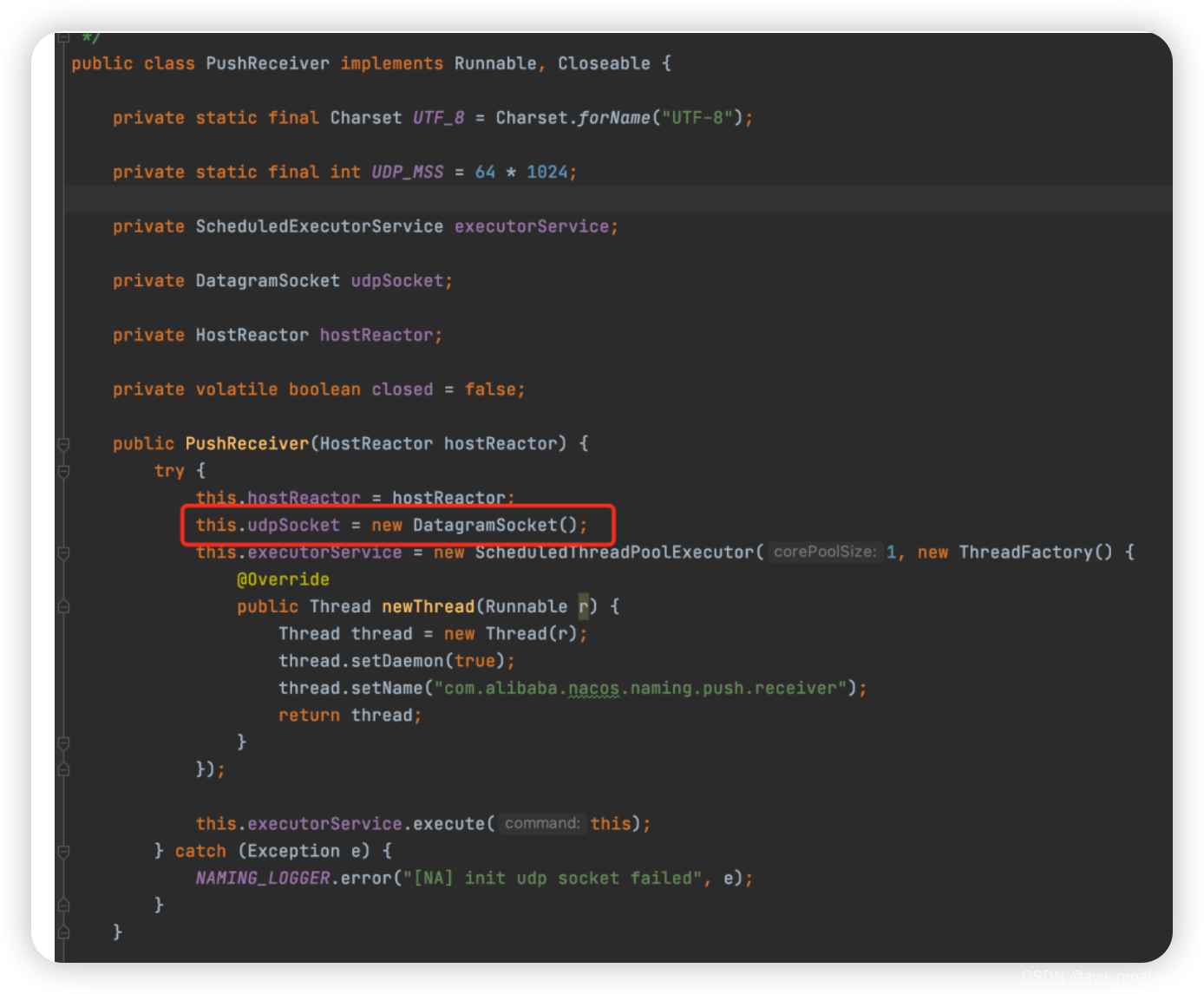Click Closeable in the implements clause
1204x994 pixels.
604,63
